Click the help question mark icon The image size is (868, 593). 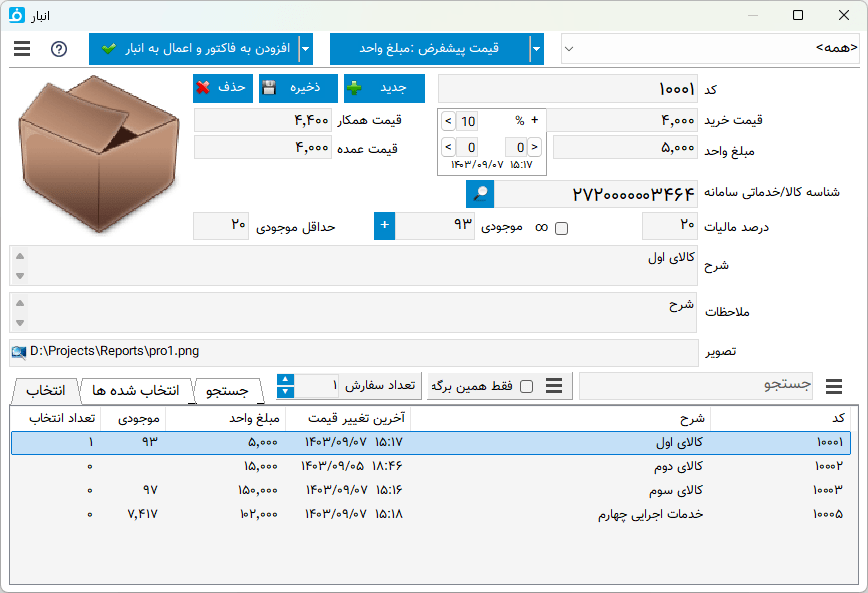[x=59, y=48]
